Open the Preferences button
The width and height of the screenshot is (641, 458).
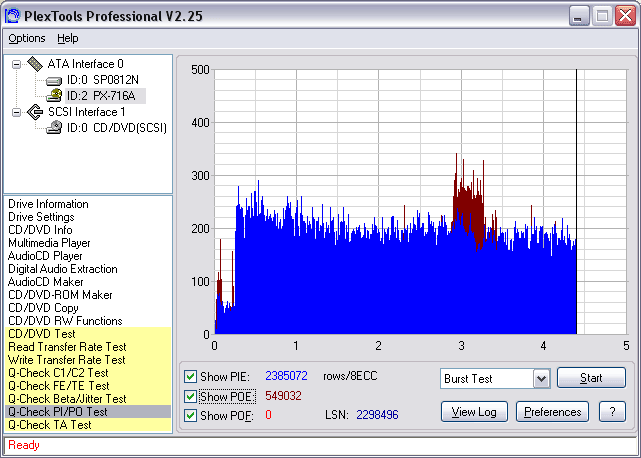pos(552,411)
